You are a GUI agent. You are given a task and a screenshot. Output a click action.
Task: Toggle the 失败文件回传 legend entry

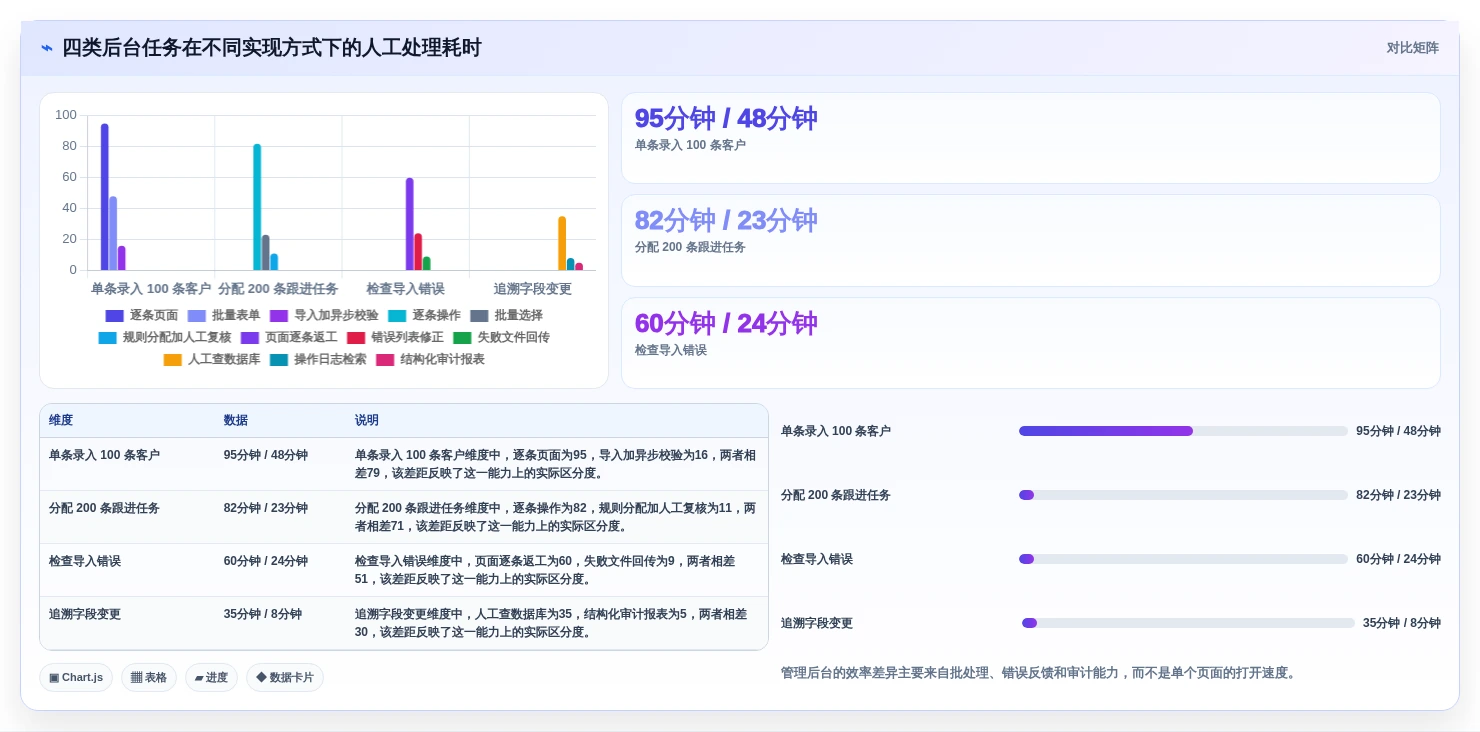pos(501,337)
